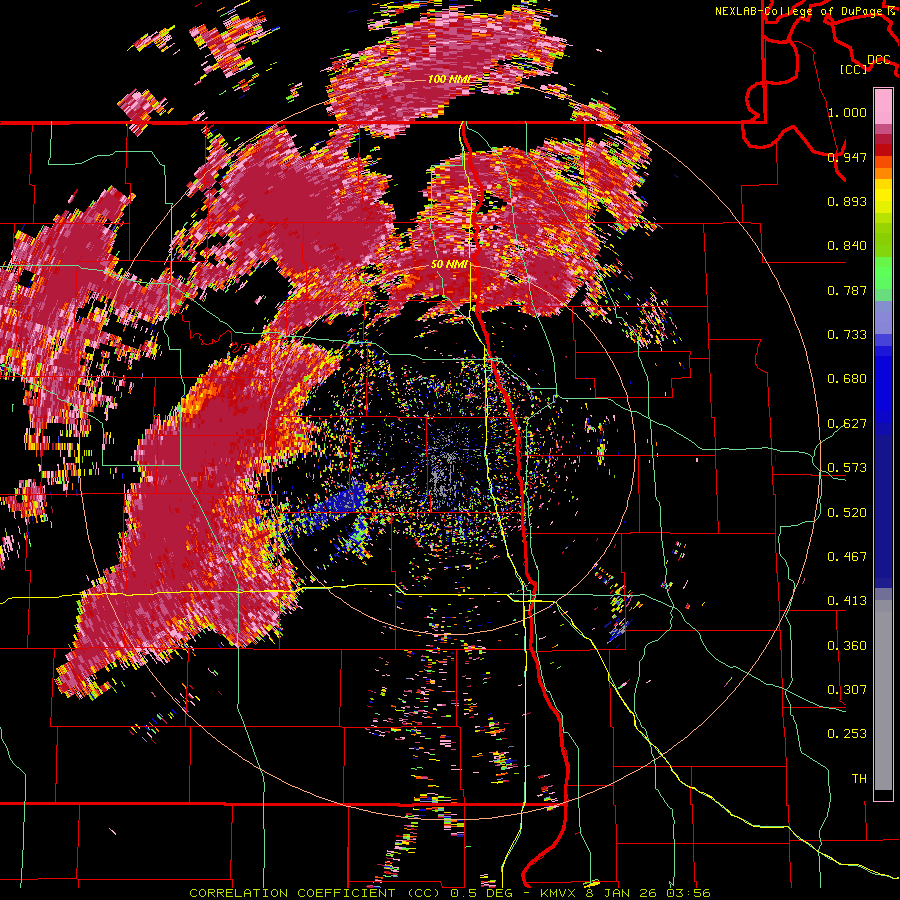Click the blue low-CC patch southwest of radar

click(340, 501)
